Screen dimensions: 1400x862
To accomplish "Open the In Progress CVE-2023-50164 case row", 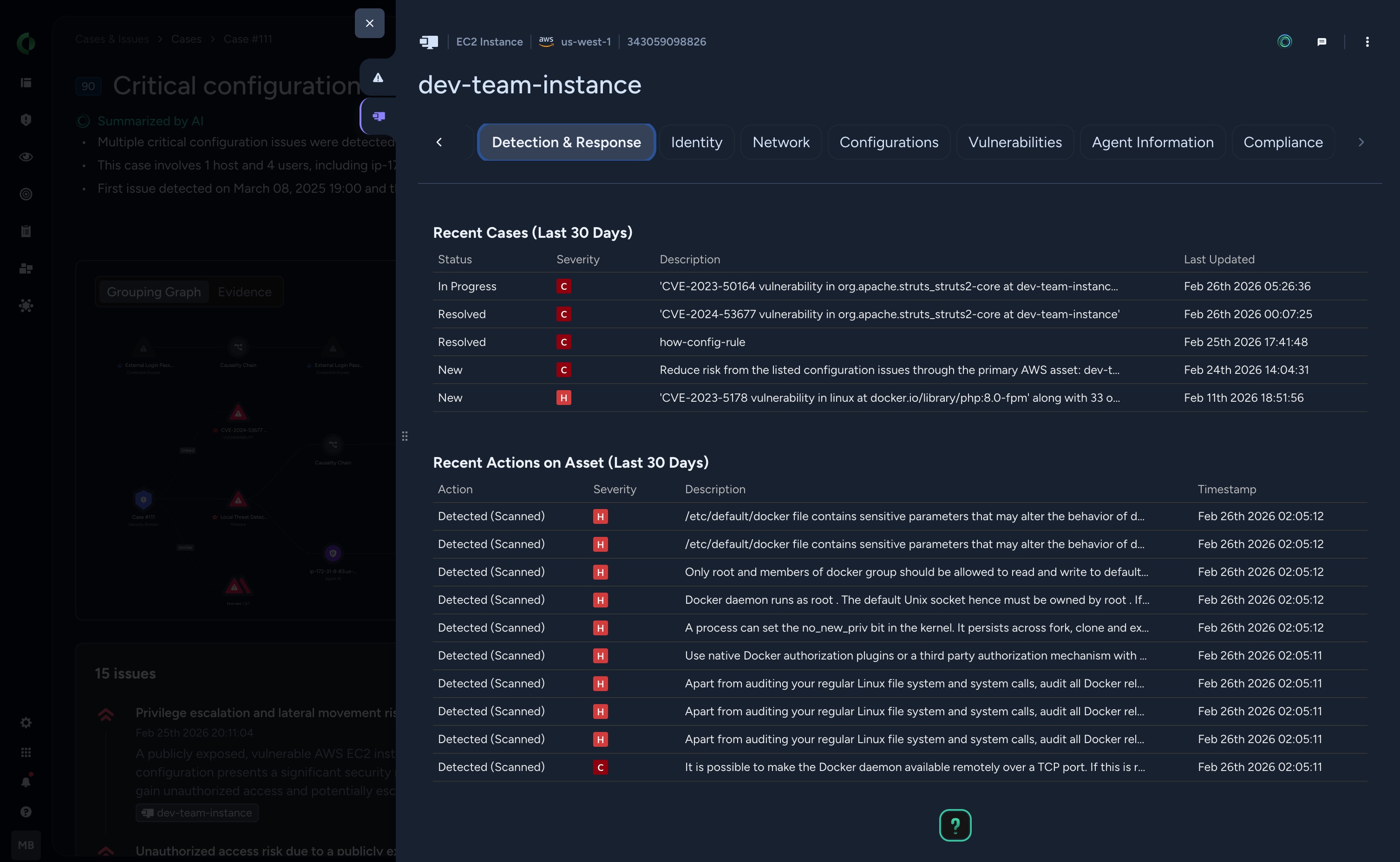I will [888, 286].
